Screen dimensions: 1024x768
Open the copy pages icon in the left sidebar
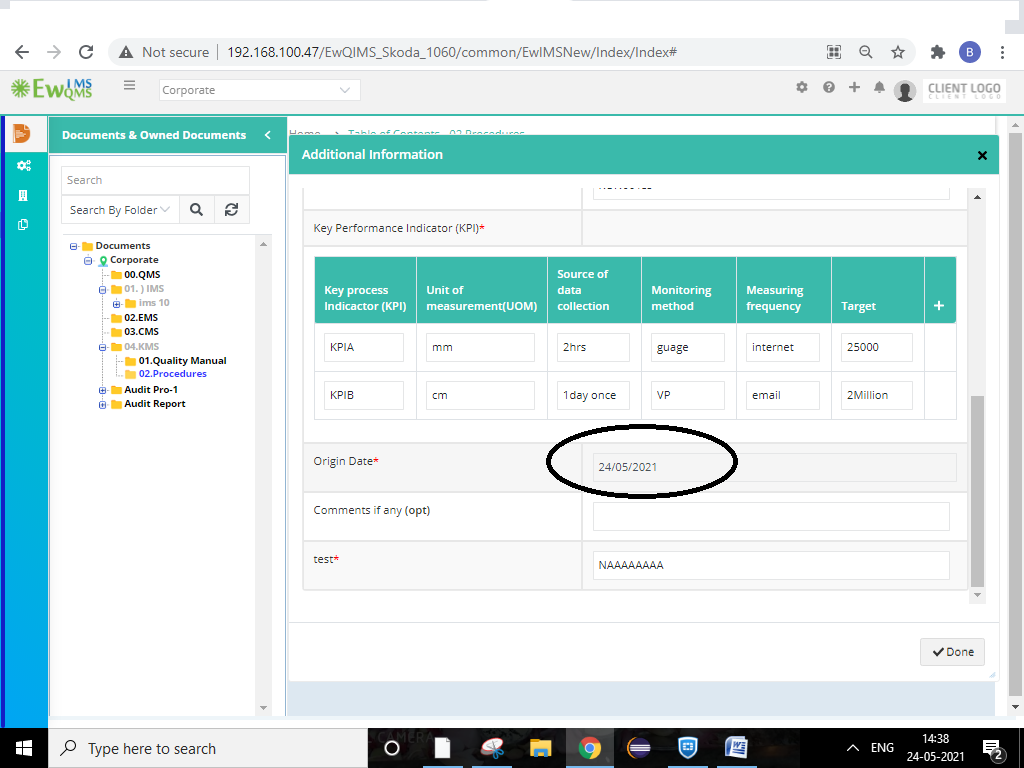coord(23,225)
